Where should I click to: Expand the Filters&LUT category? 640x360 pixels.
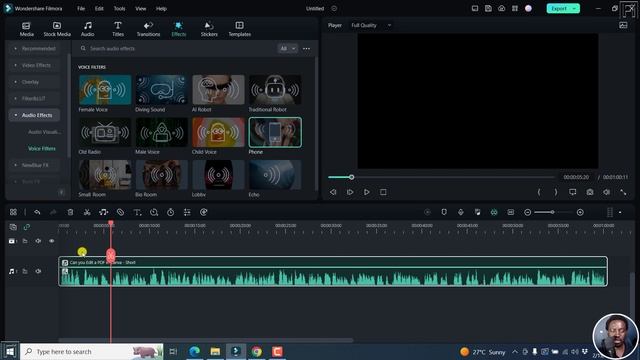point(35,98)
